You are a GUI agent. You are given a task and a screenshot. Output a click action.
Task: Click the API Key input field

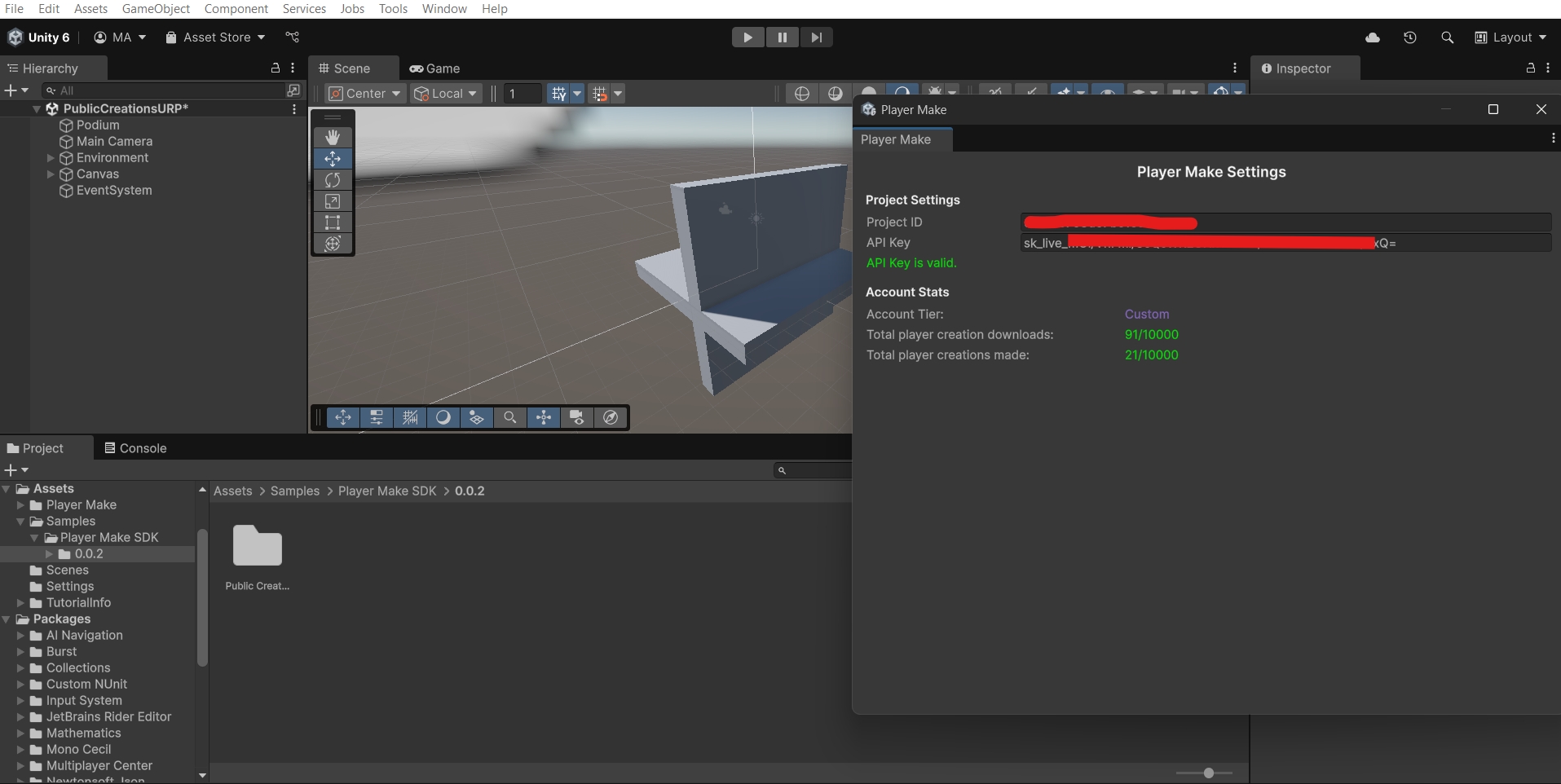(x=1285, y=243)
